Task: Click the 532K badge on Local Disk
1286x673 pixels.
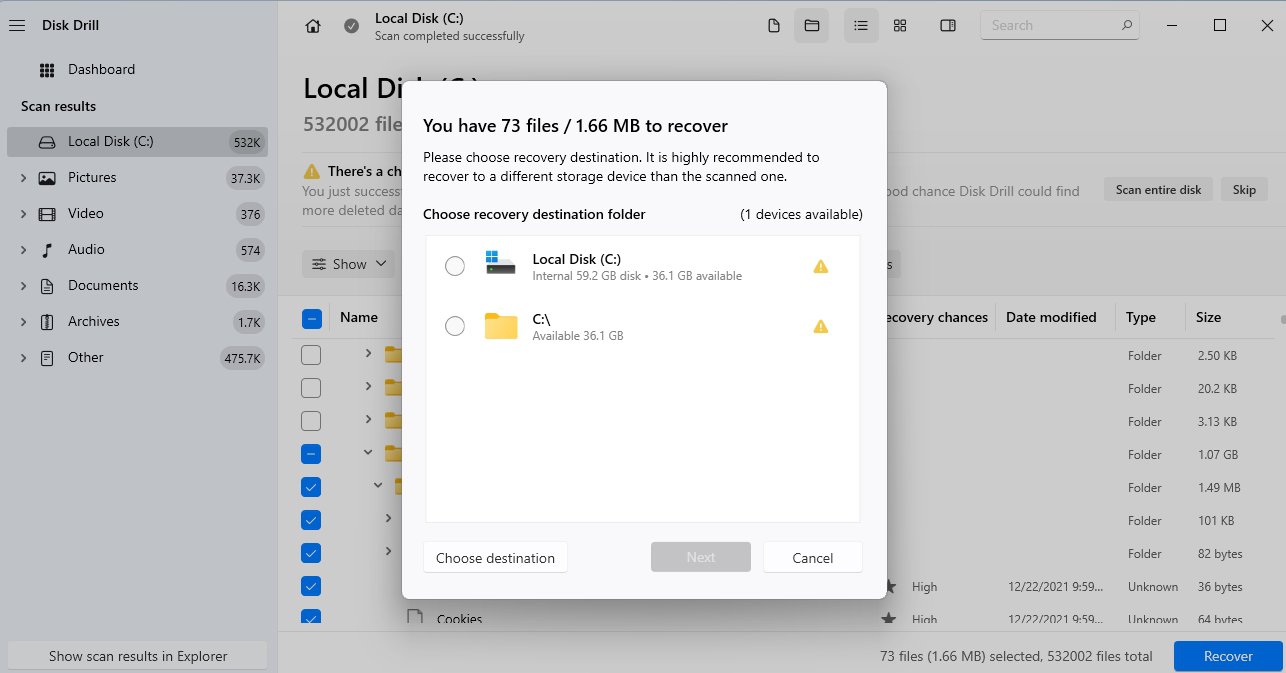Action: 245,142
